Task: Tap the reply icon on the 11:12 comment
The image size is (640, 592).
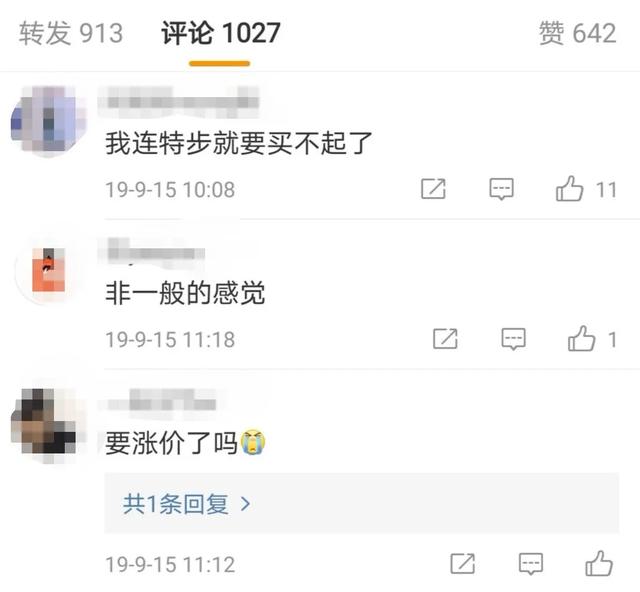Action: [x=531, y=564]
